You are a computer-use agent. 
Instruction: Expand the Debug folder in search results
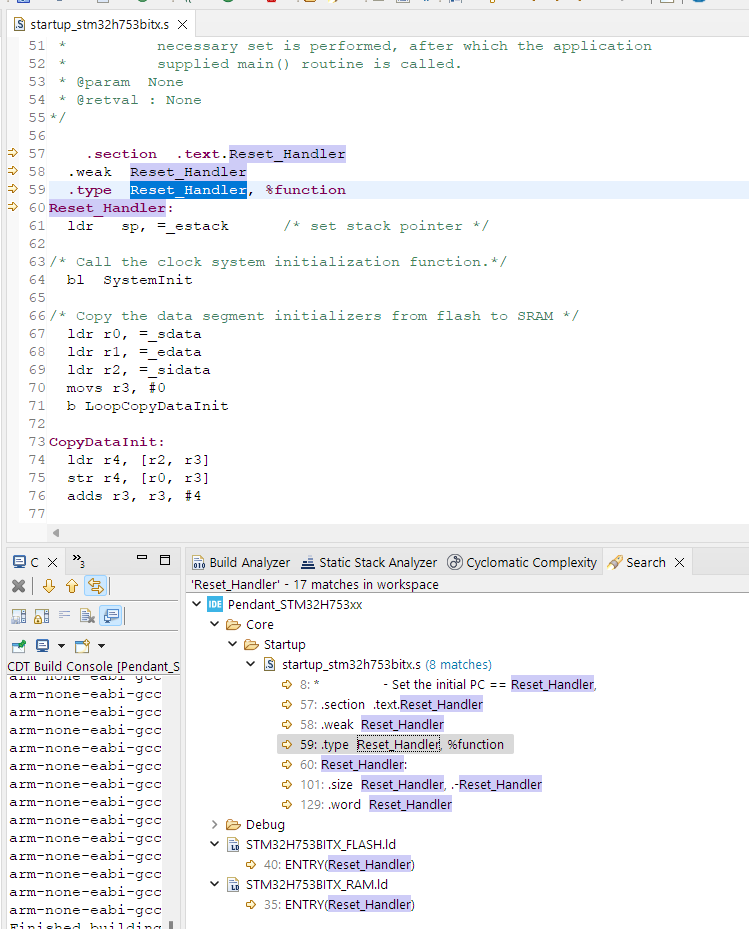click(x=214, y=825)
